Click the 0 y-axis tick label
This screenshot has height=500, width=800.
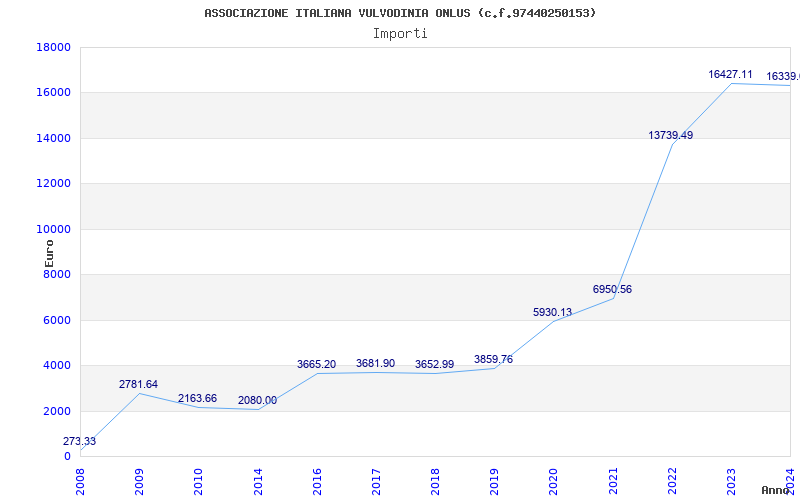67,457
